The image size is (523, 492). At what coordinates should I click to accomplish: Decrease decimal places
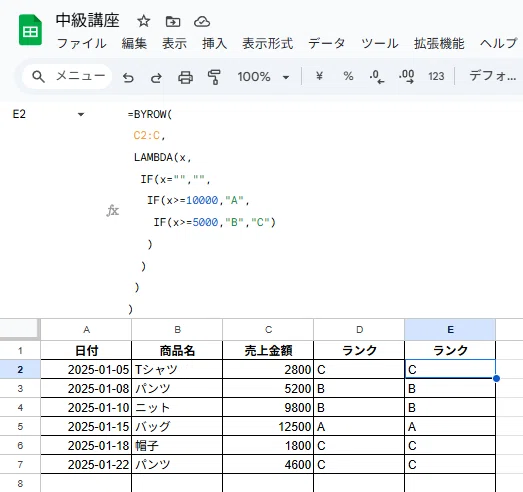pyautogui.click(x=377, y=77)
